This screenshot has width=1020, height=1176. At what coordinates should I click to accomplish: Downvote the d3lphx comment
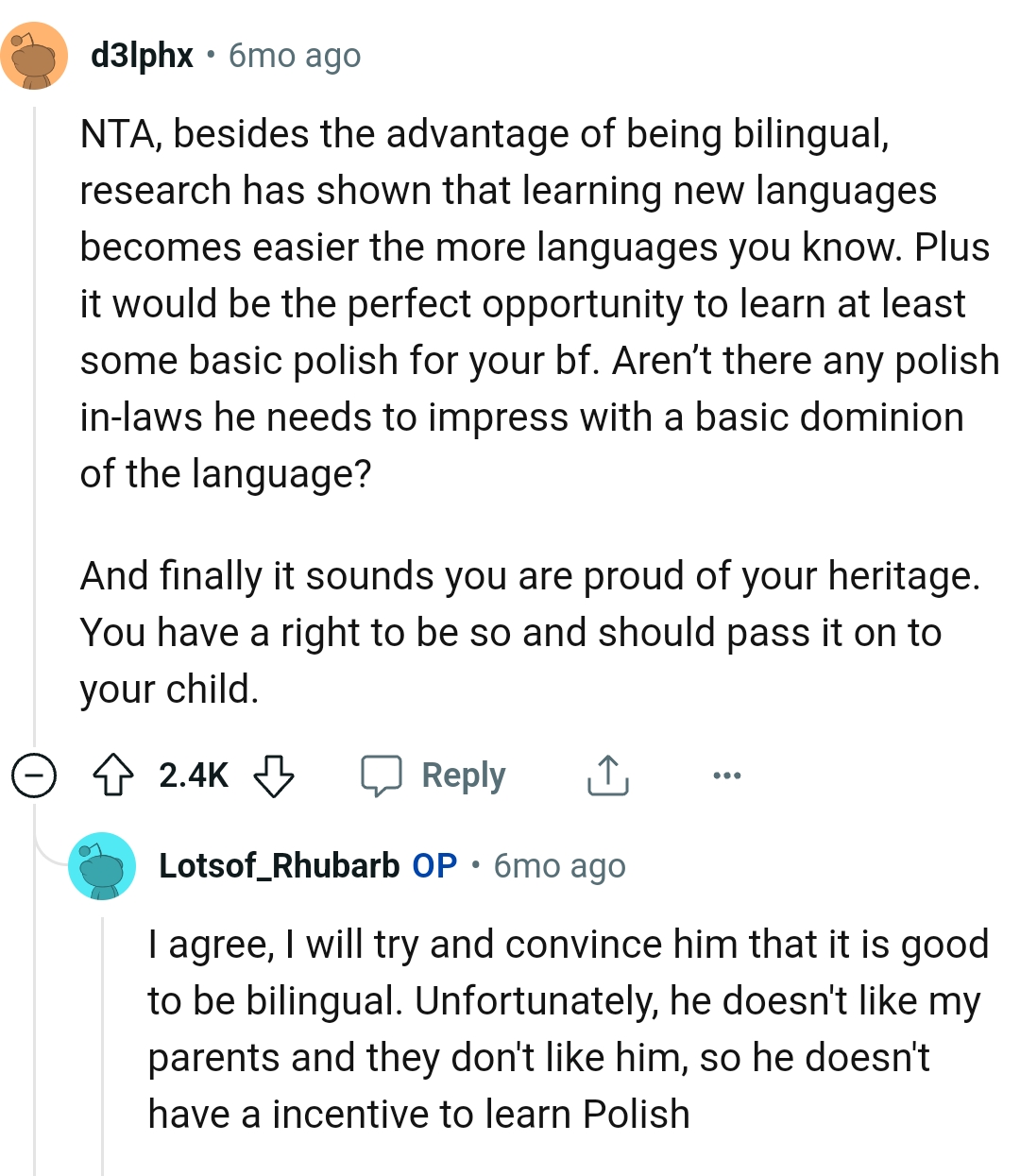(x=274, y=775)
